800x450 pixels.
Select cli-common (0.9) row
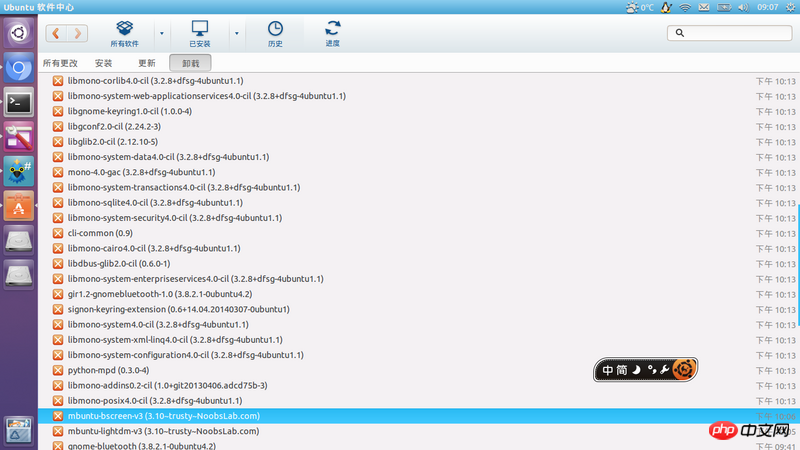pyautogui.click(x=419, y=233)
